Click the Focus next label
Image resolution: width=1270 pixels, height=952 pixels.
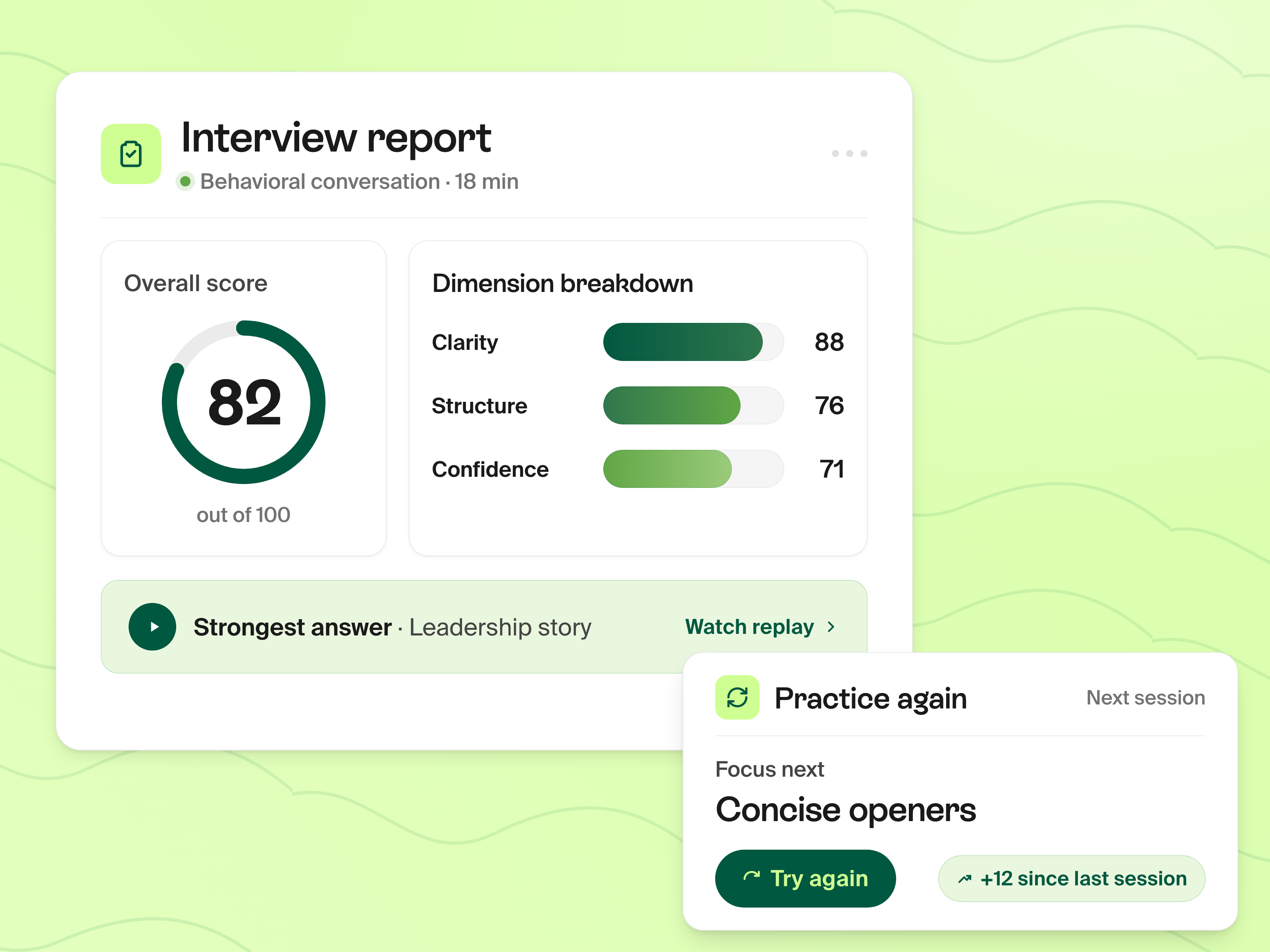770,769
